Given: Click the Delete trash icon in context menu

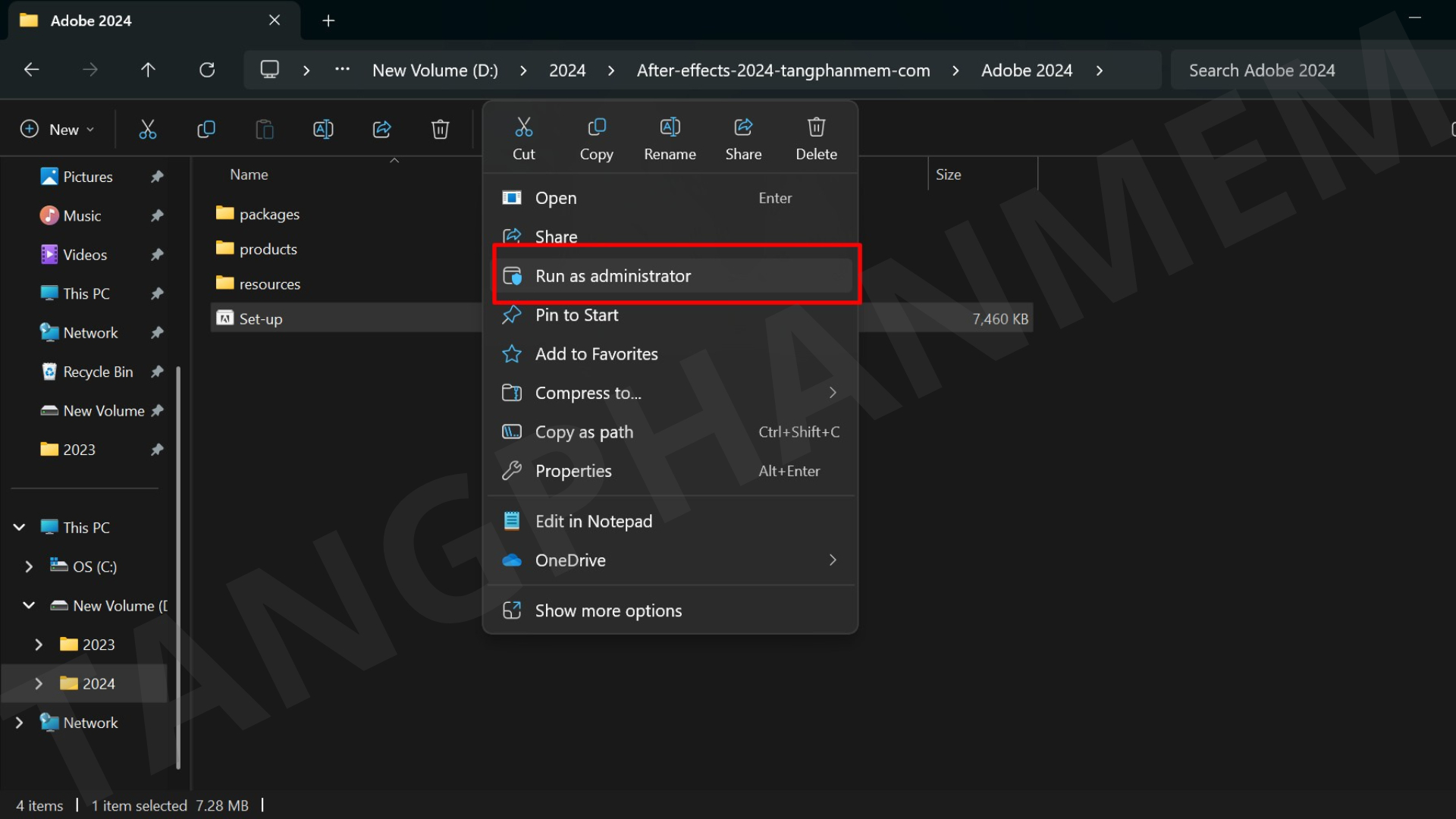Looking at the screenshot, I should point(816,137).
